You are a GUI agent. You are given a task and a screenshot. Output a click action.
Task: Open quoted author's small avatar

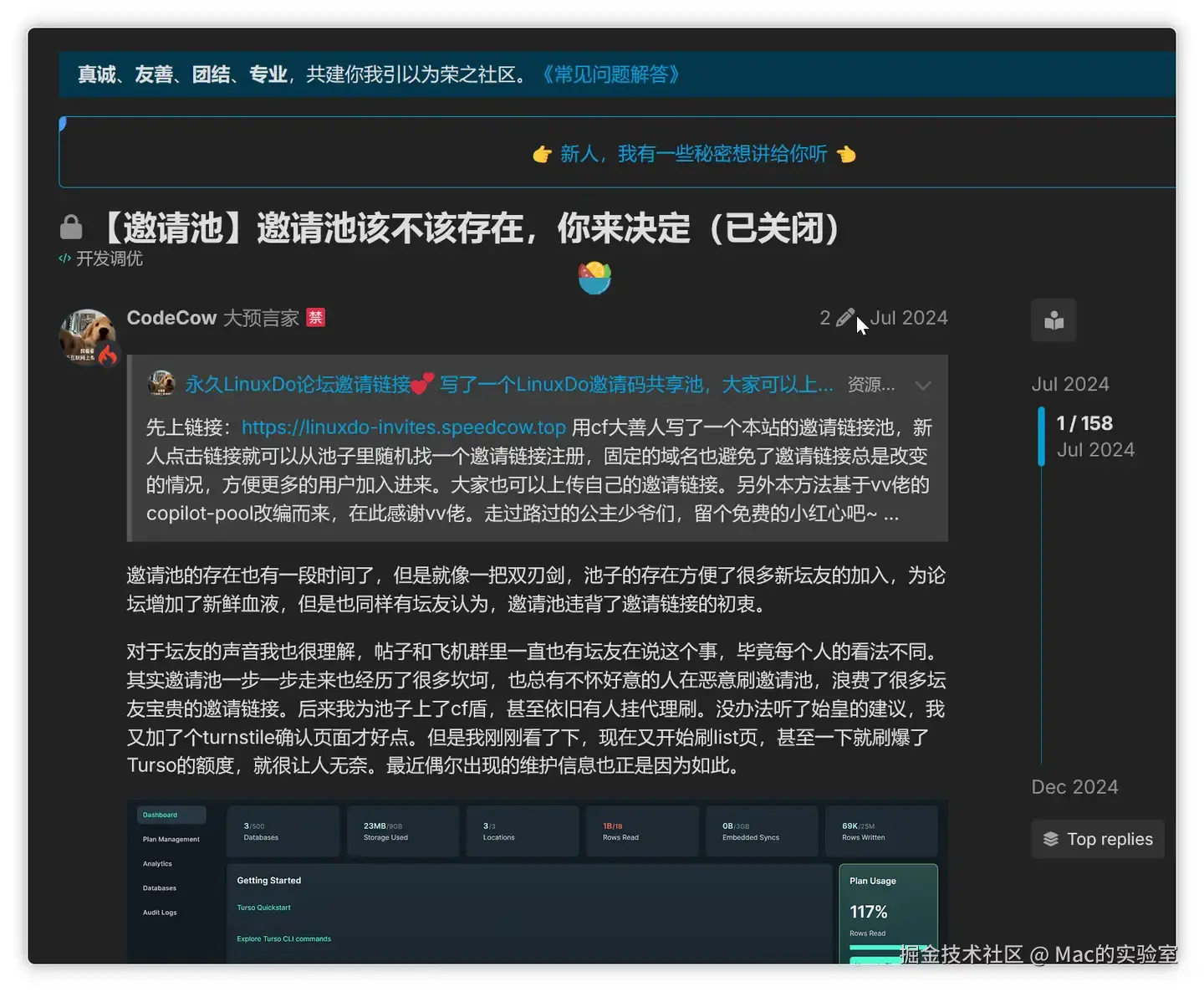pyautogui.click(x=161, y=383)
